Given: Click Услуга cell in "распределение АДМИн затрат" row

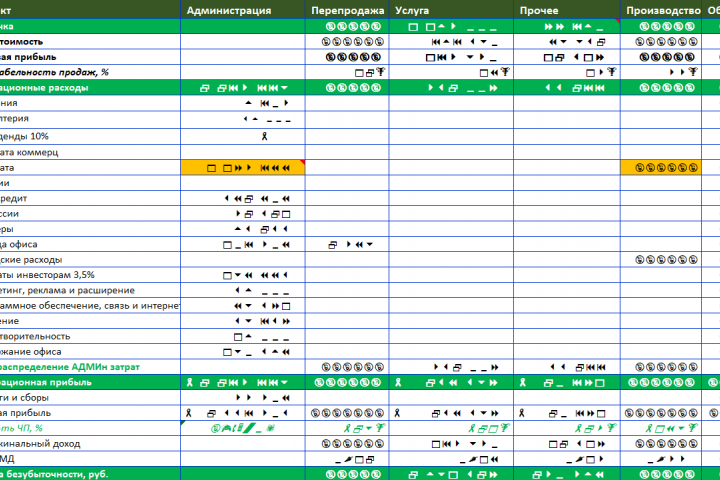Looking at the screenshot, I should tap(451, 367).
